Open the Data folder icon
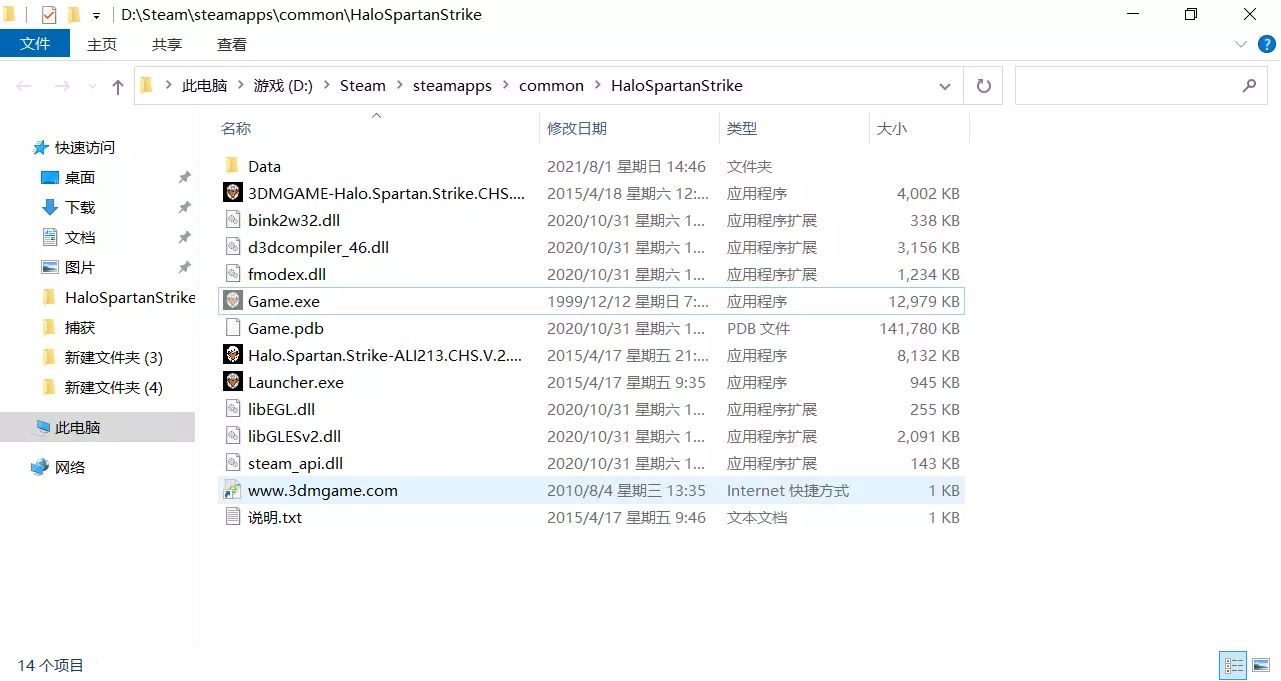The image size is (1281, 681). click(x=232, y=166)
